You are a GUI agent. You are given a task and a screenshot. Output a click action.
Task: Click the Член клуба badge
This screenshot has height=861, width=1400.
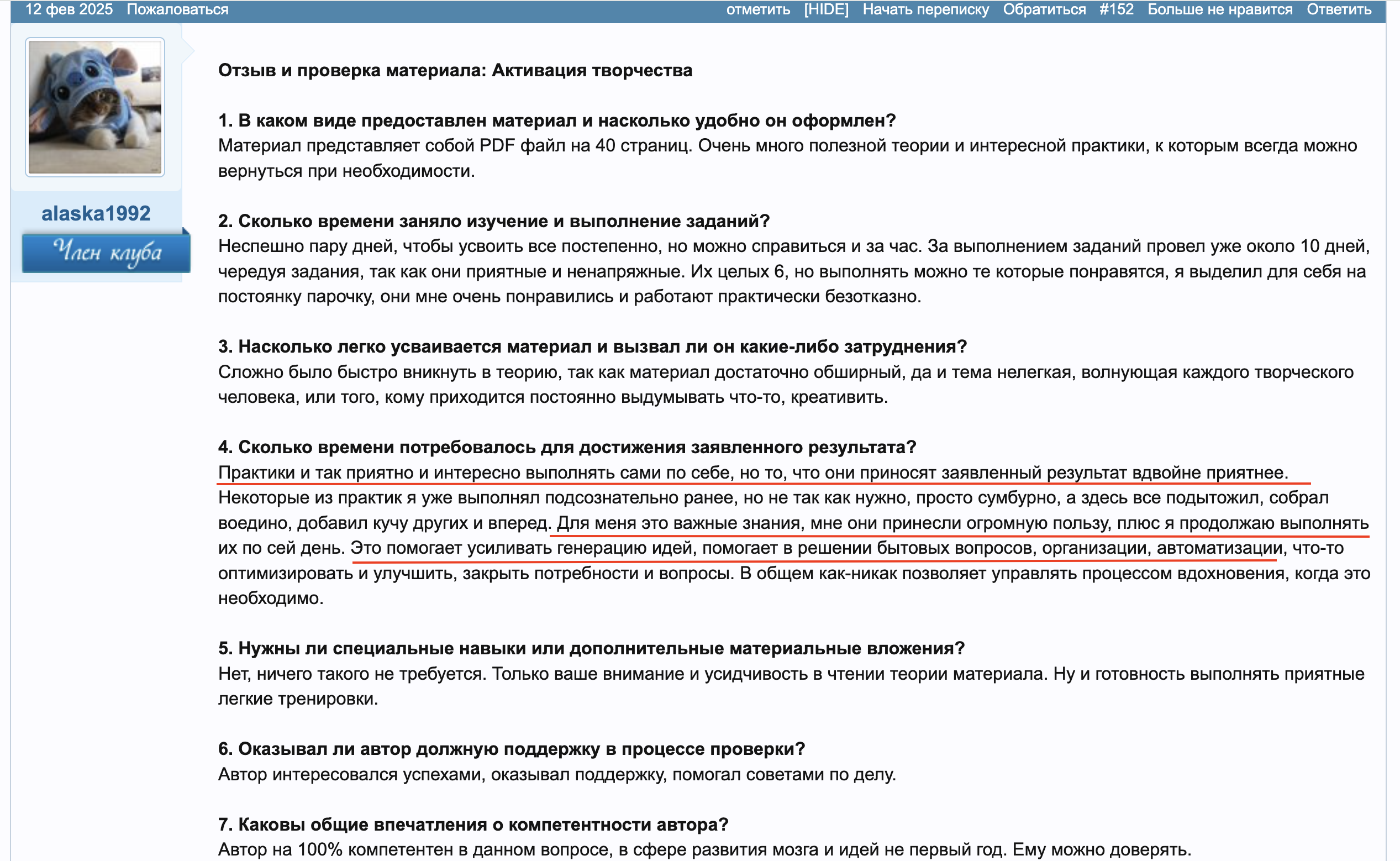[x=106, y=251]
